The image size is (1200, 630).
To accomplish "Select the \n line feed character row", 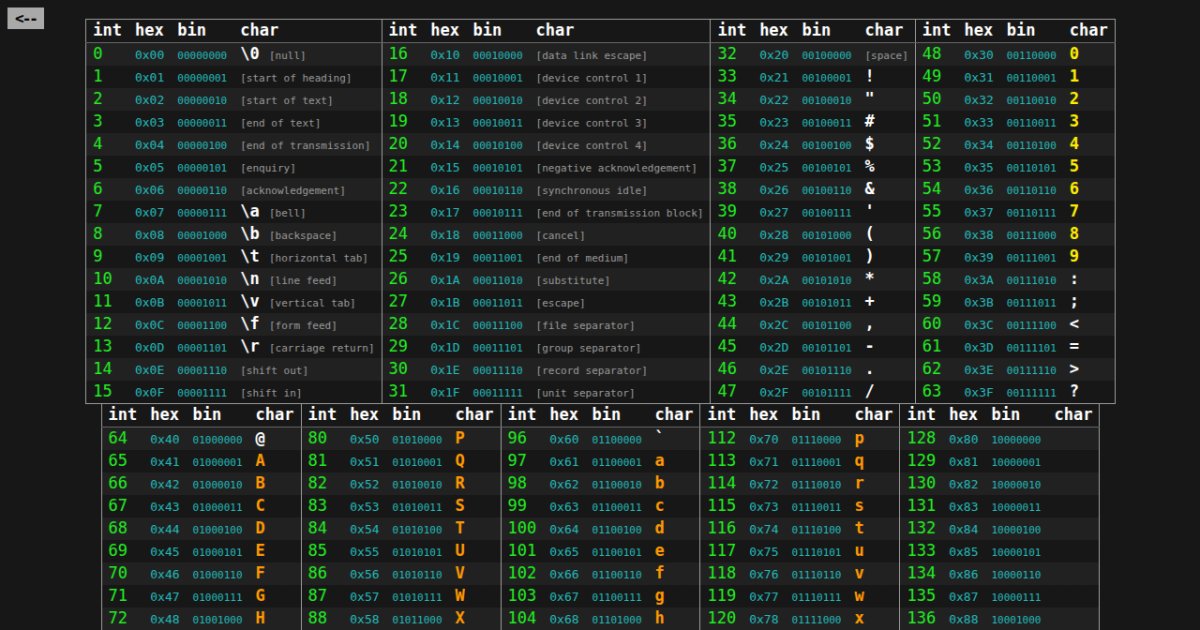I will point(250,279).
